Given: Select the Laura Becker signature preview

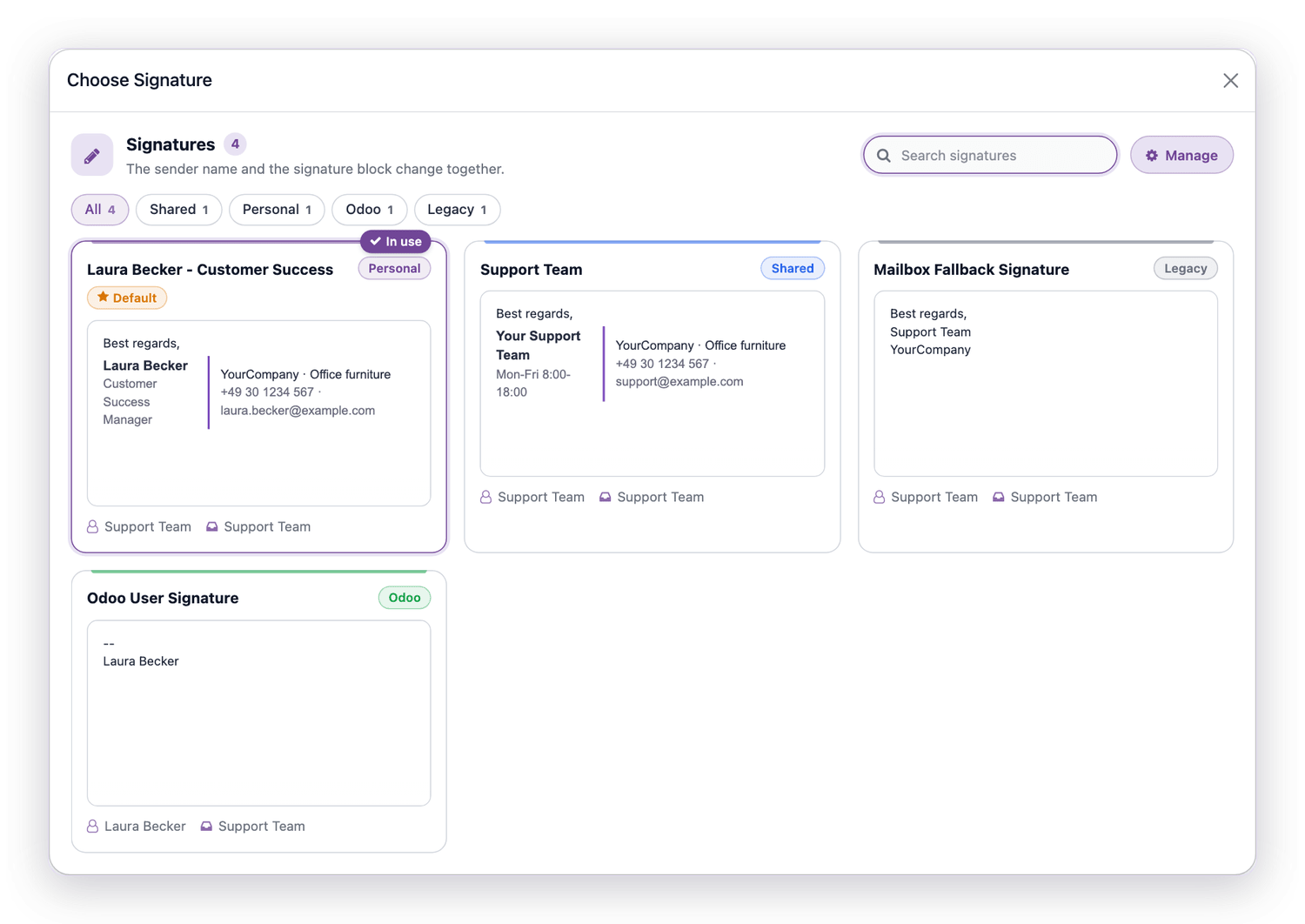Looking at the screenshot, I should coord(259,413).
